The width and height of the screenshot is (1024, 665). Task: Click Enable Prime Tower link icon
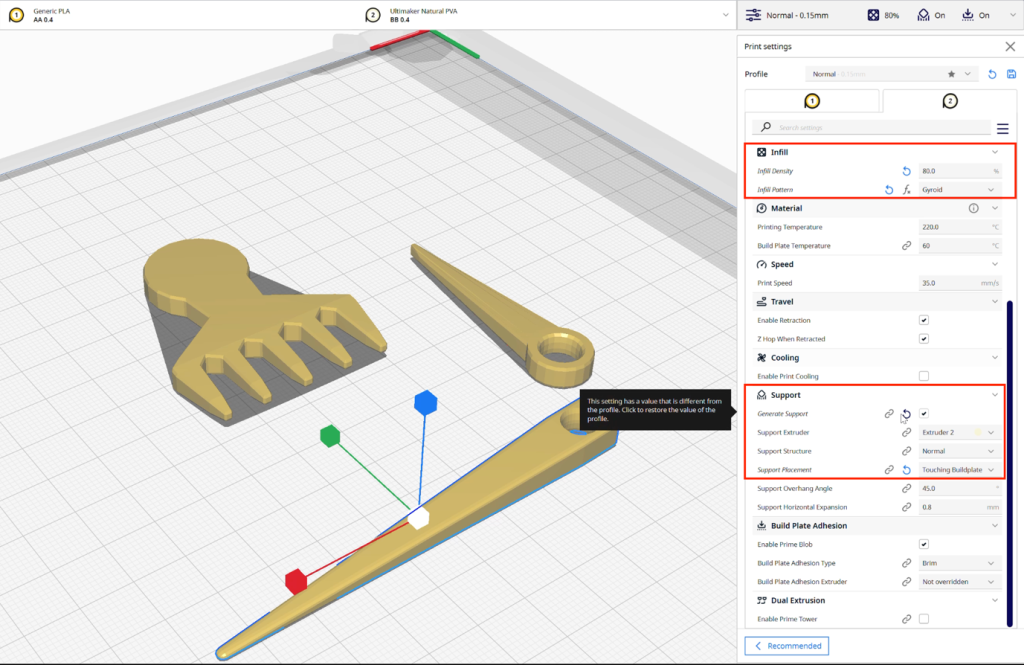pos(906,619)
